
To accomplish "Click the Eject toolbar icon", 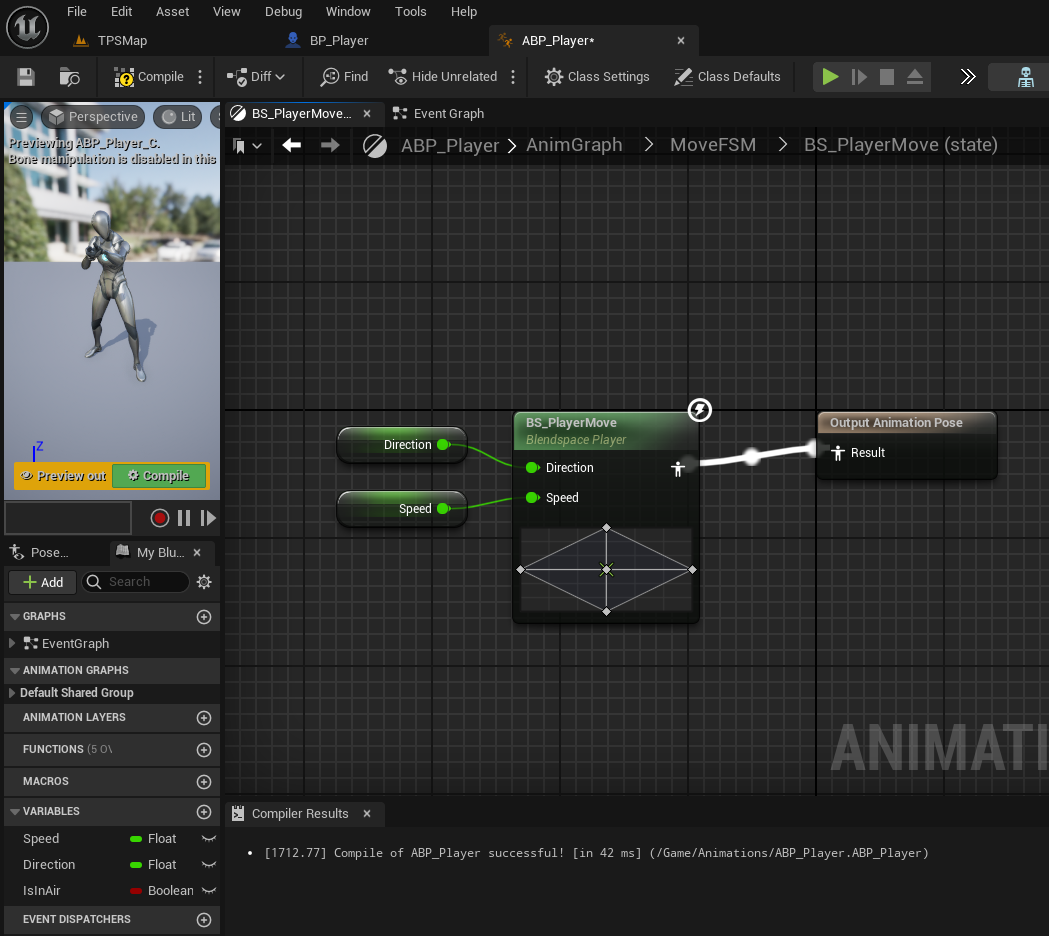I will 915,77.
